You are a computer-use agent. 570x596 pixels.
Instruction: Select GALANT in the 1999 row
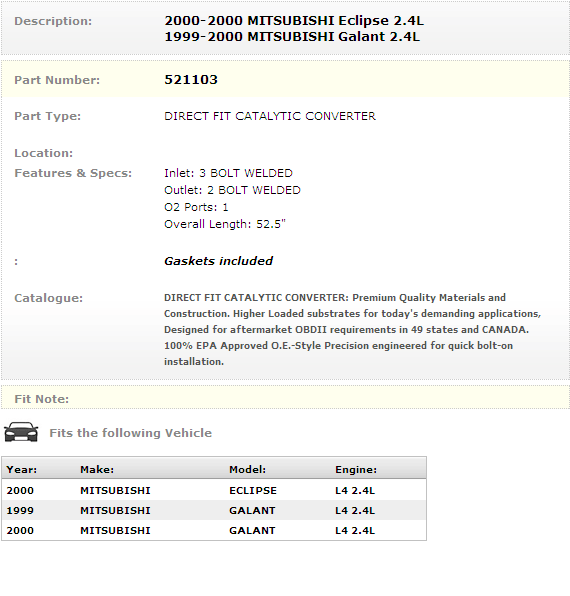click(x=252, y=510)
